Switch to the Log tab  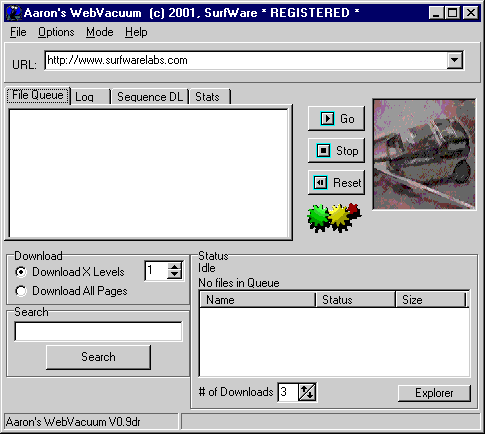(x=90, y=97)
